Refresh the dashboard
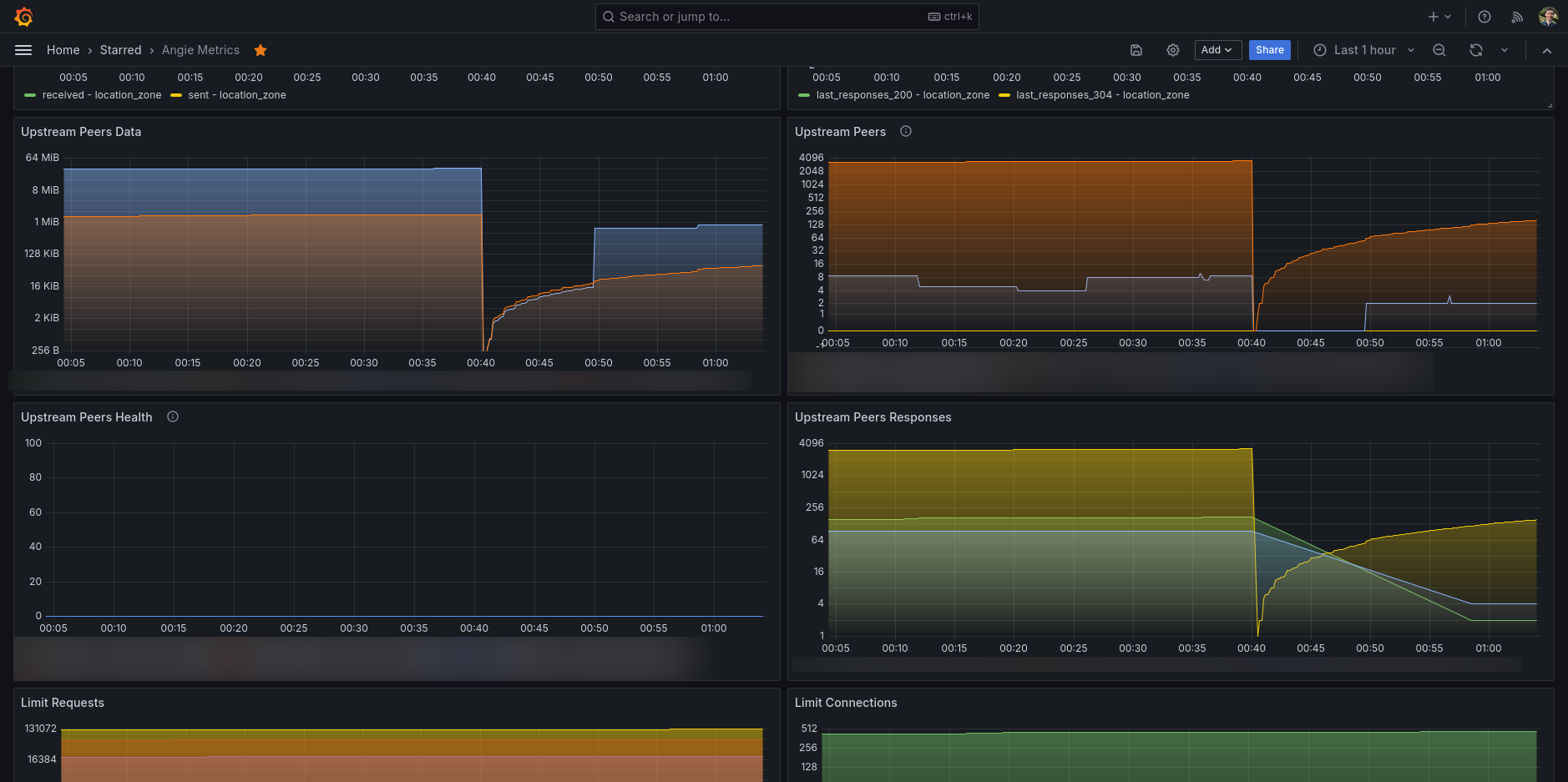Viewport: 1568px width, 782px height. coord(1476,50)
